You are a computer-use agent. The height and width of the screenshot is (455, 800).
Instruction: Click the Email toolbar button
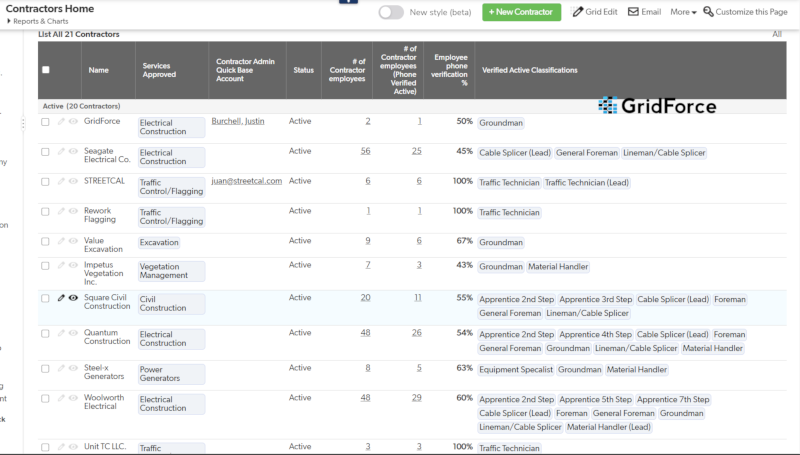tap(644, 12)
